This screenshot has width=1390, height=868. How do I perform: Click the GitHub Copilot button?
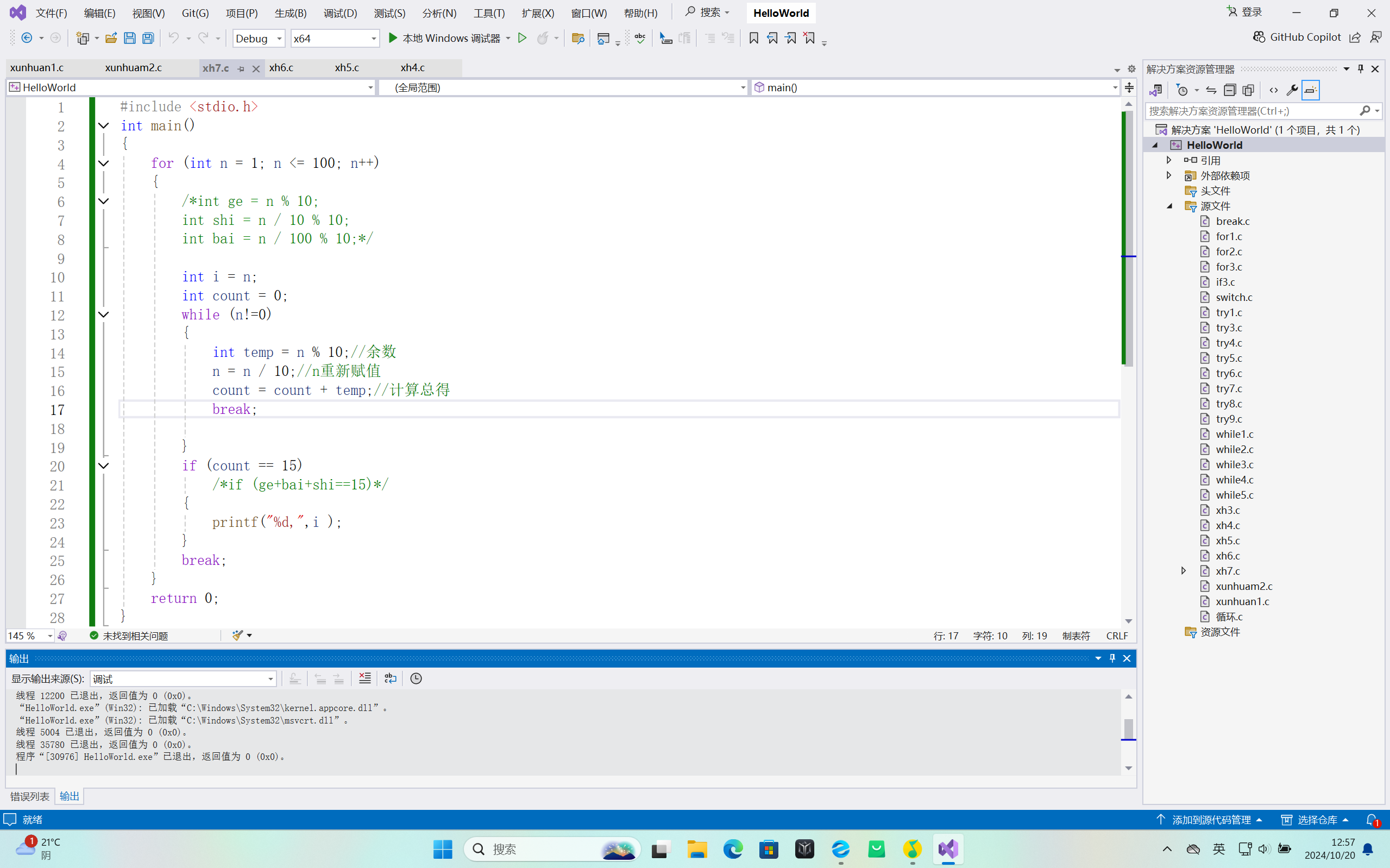click(1297, 37)
